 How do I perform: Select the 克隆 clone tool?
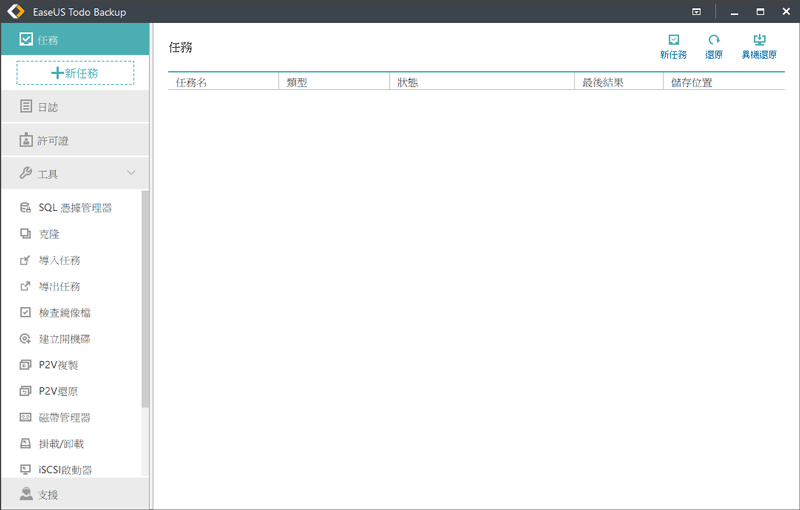[x=49, y=234]
